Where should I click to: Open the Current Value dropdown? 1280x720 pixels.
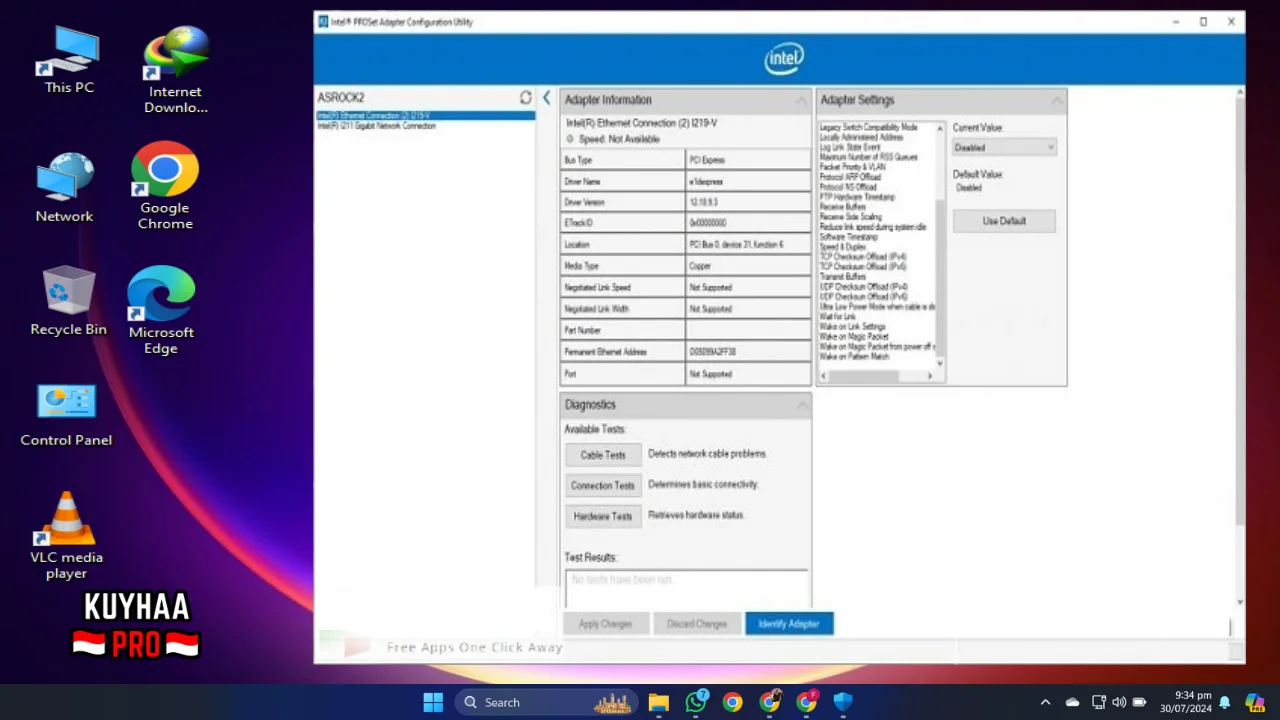[x=1004, y=147]
